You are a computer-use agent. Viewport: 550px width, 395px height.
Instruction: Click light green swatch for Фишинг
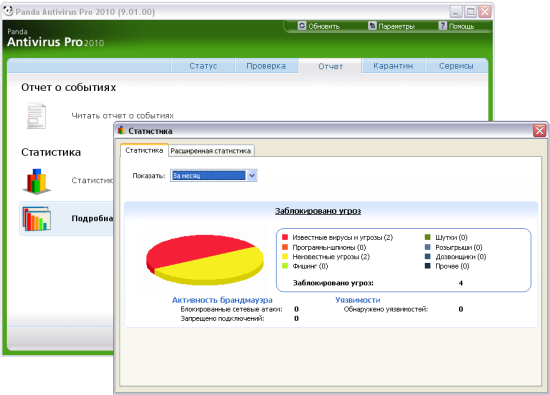point(285,266)
